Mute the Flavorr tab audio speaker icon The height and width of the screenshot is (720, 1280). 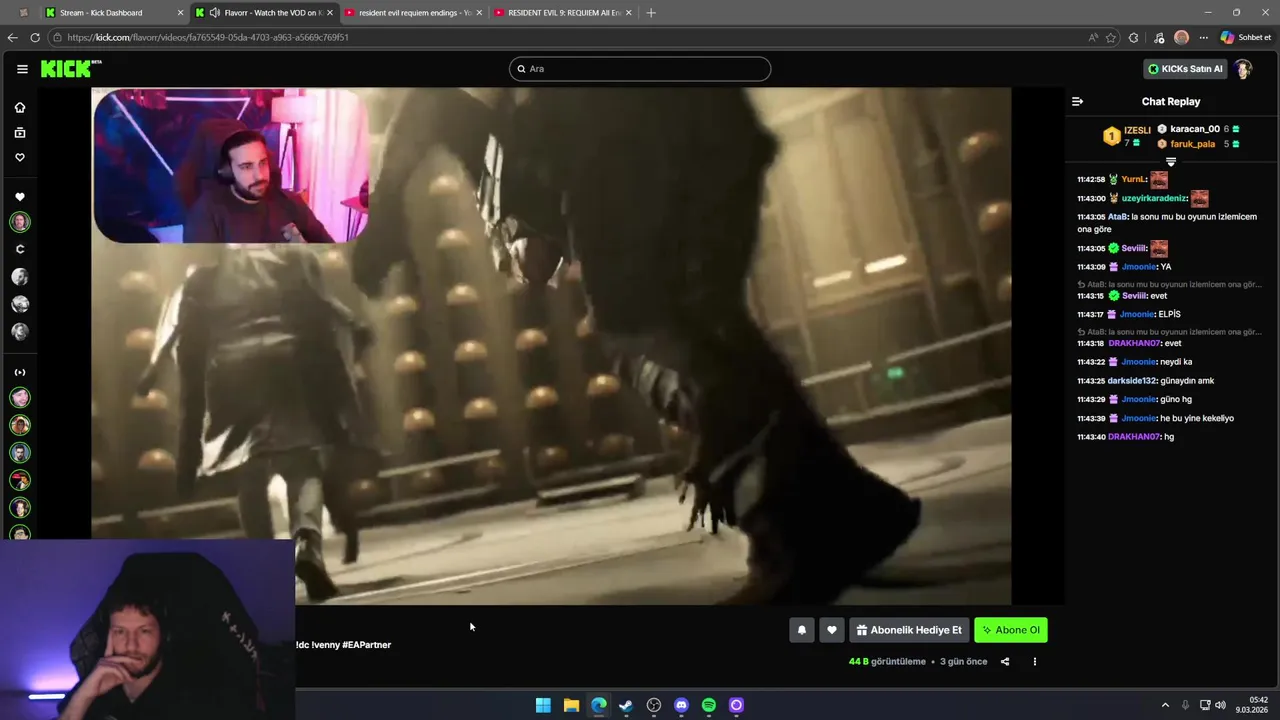point(214,13)
